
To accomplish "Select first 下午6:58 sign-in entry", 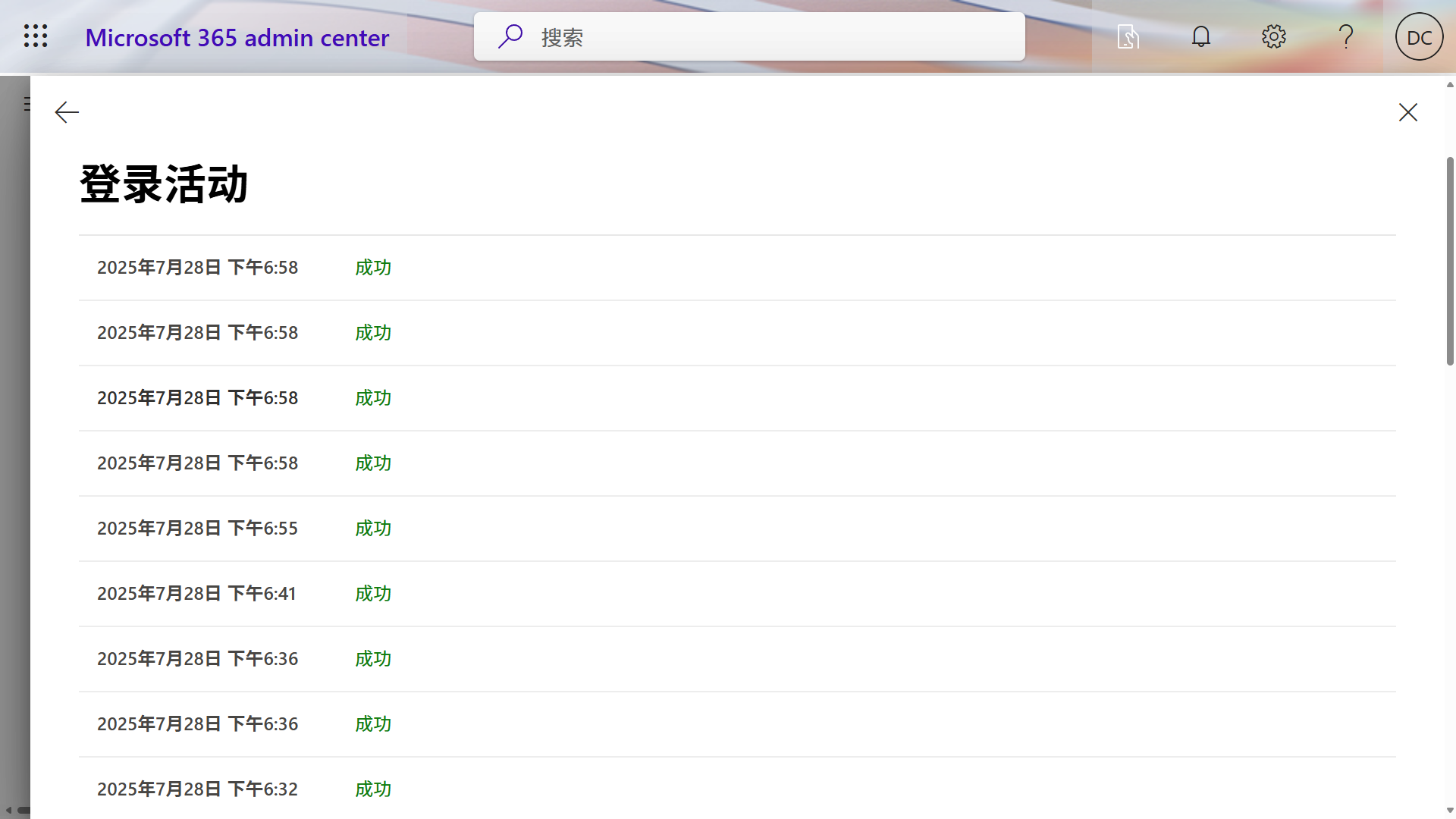I will 197,268.
